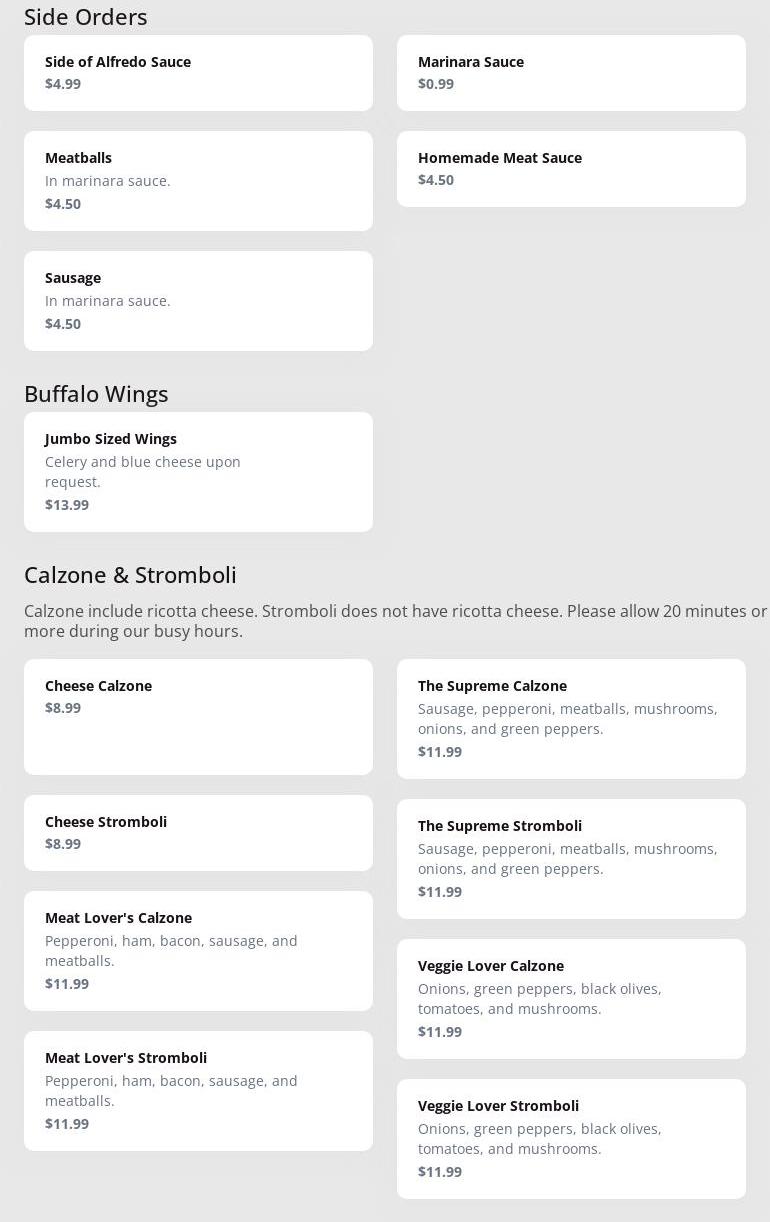This screenshot has height=1222, width=770.
Task: Click the Calzone & Stromboli heading
Action: 130,575
